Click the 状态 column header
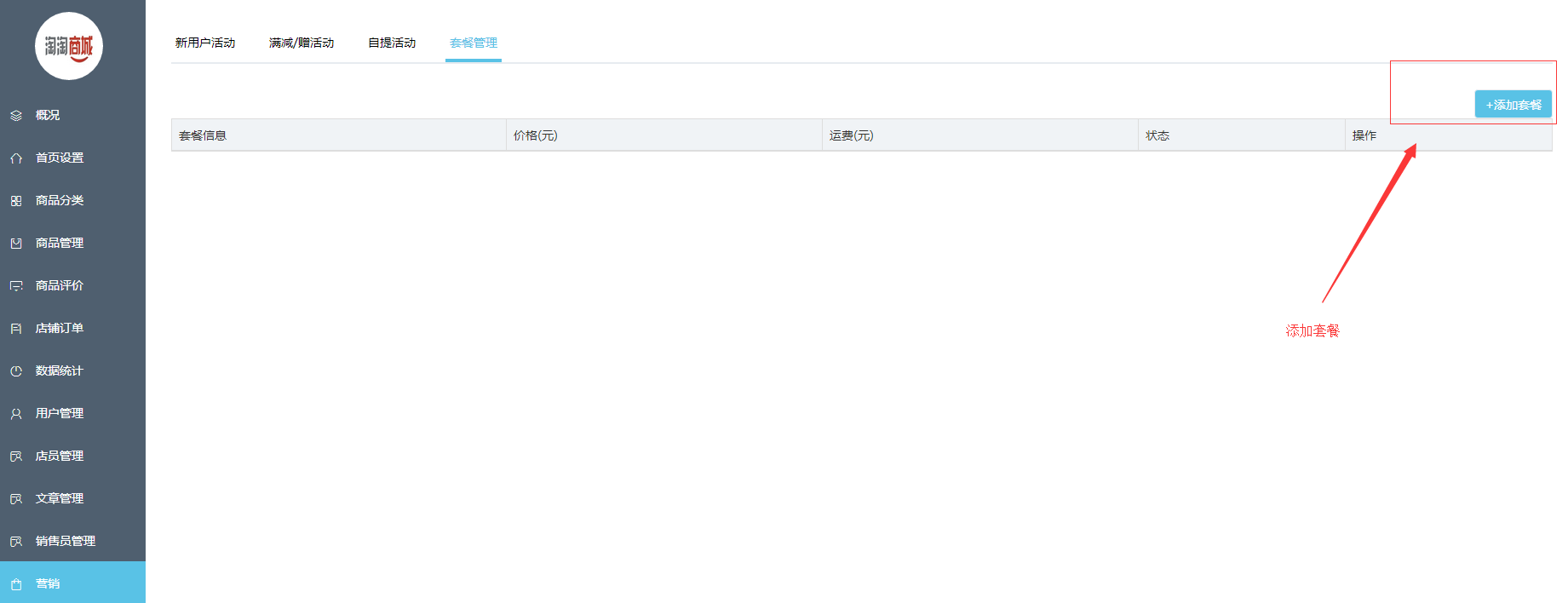 click(x=1242, y=135)
